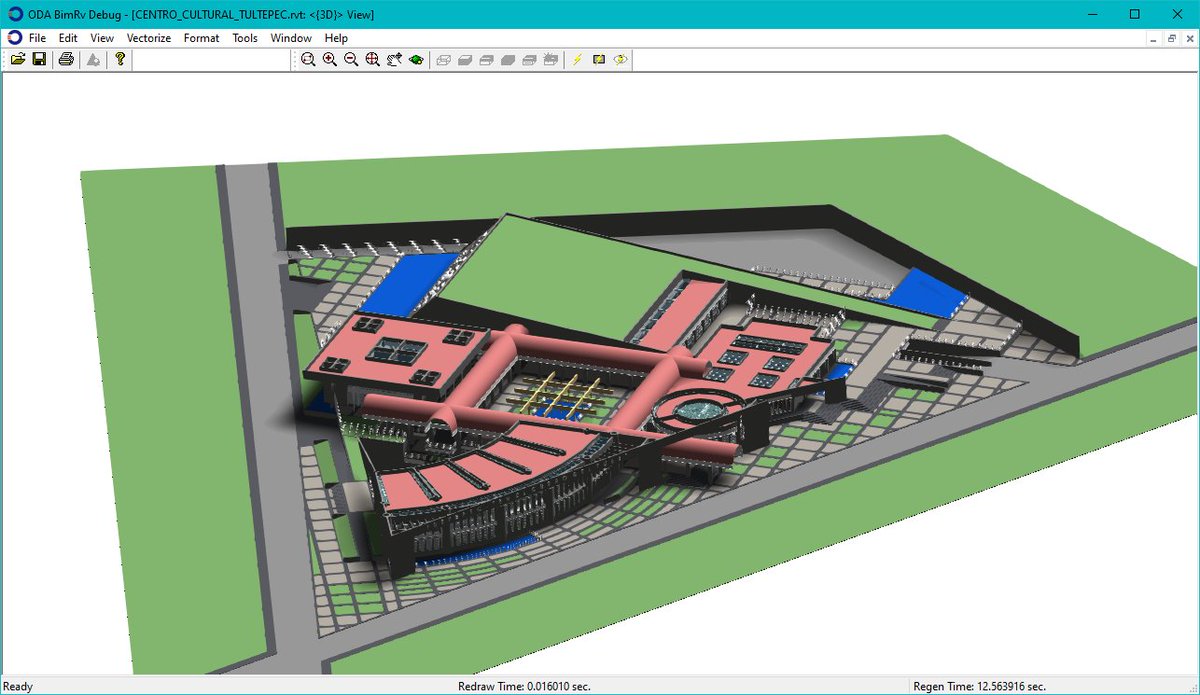Select the Zoom In tool
1200x695 pixels.
329,59
